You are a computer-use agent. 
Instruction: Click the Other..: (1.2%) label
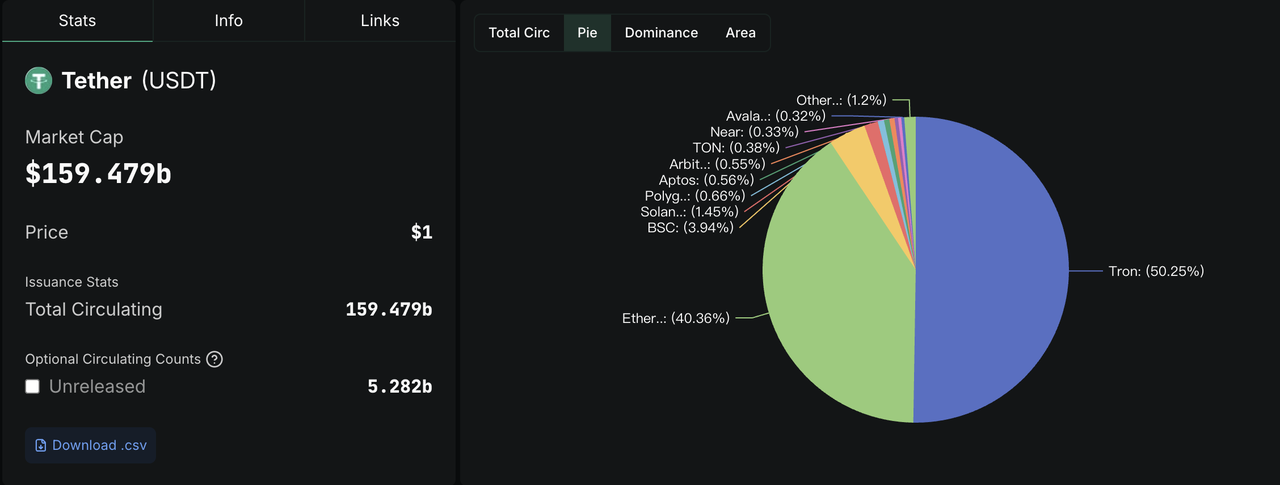840,100
